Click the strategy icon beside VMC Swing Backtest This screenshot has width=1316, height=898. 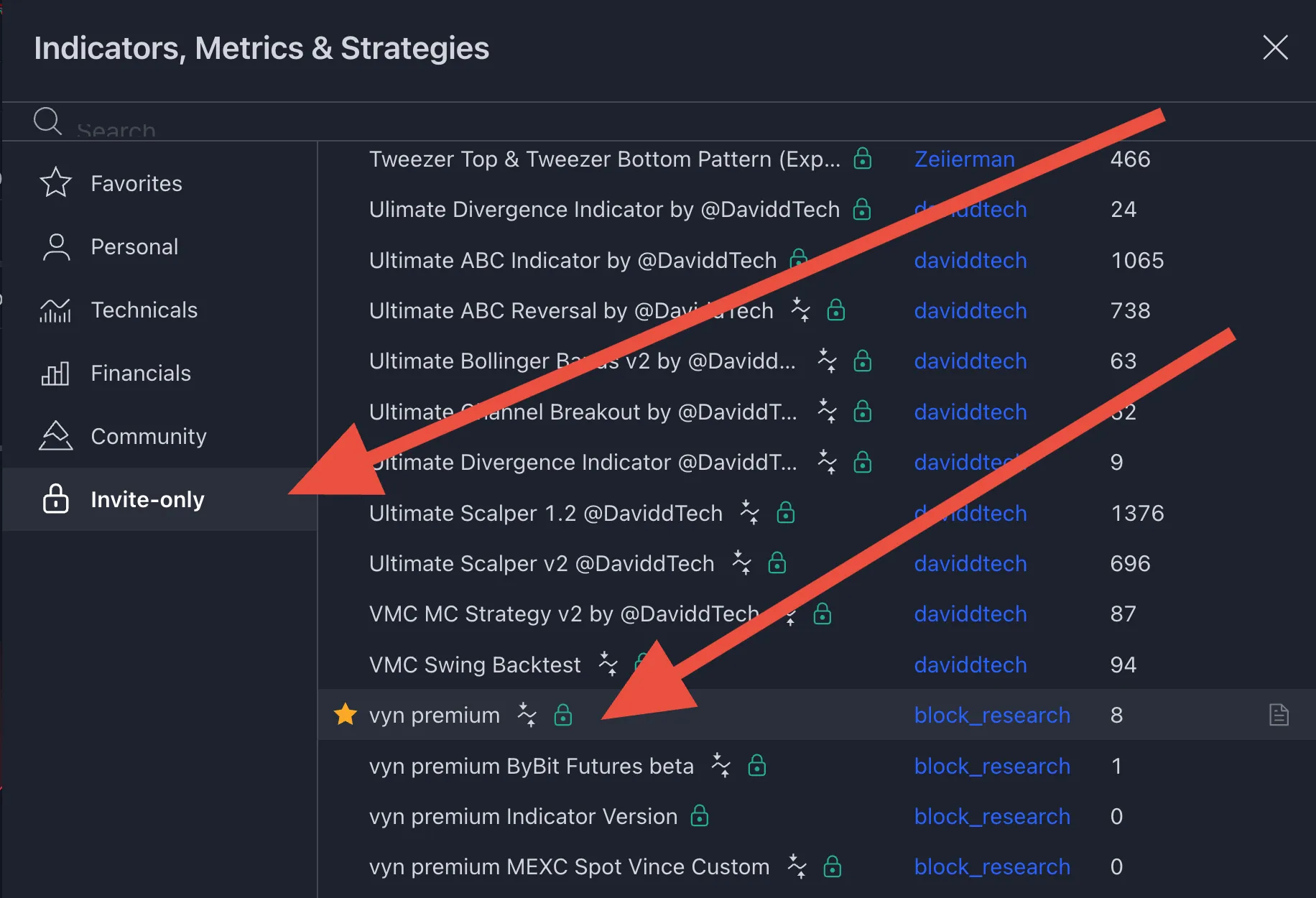608,665
